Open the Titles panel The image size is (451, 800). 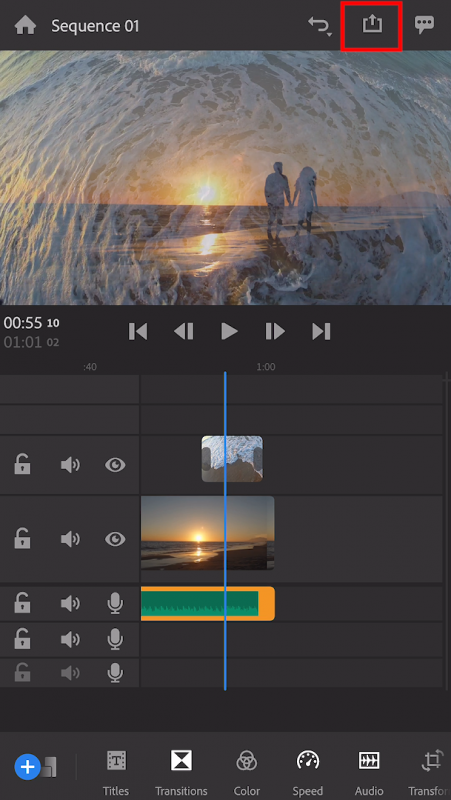click(116, 772)
